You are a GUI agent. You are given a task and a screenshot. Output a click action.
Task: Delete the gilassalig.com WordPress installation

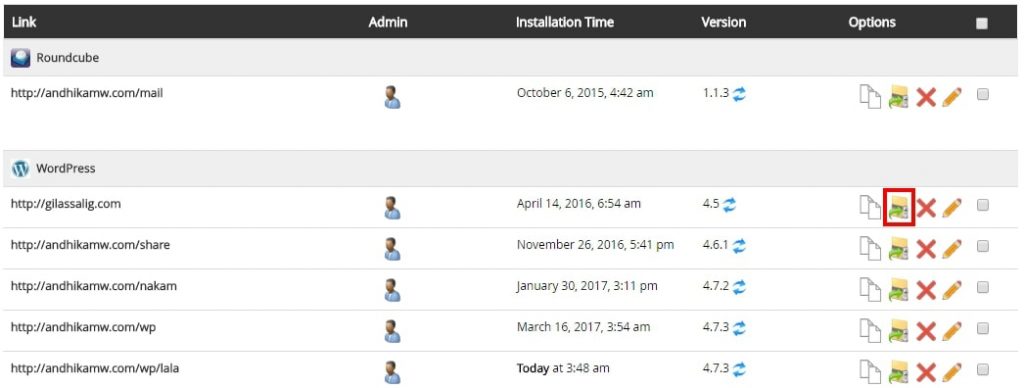(926, 208)
